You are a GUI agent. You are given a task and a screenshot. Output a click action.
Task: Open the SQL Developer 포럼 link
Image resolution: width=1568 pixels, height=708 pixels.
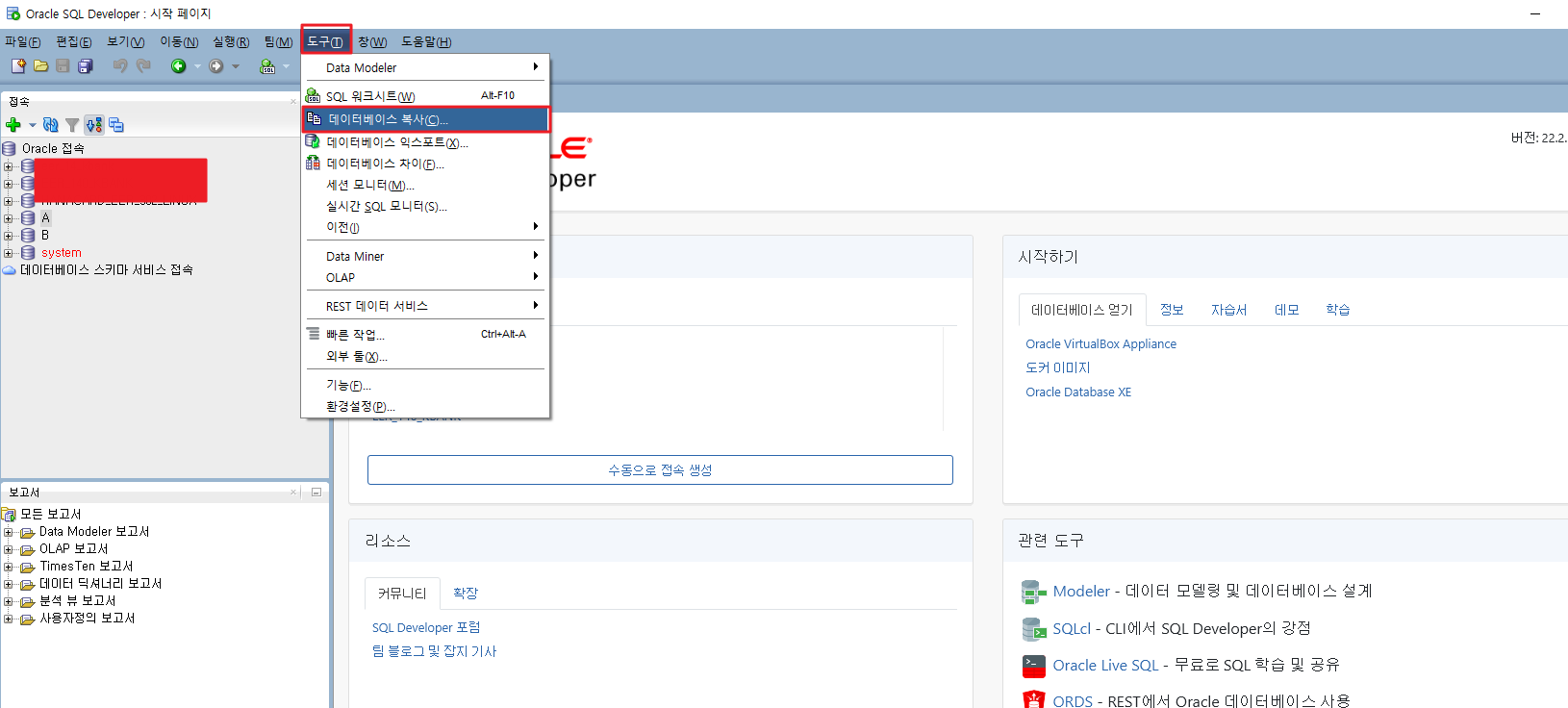(x=426, y=628)
